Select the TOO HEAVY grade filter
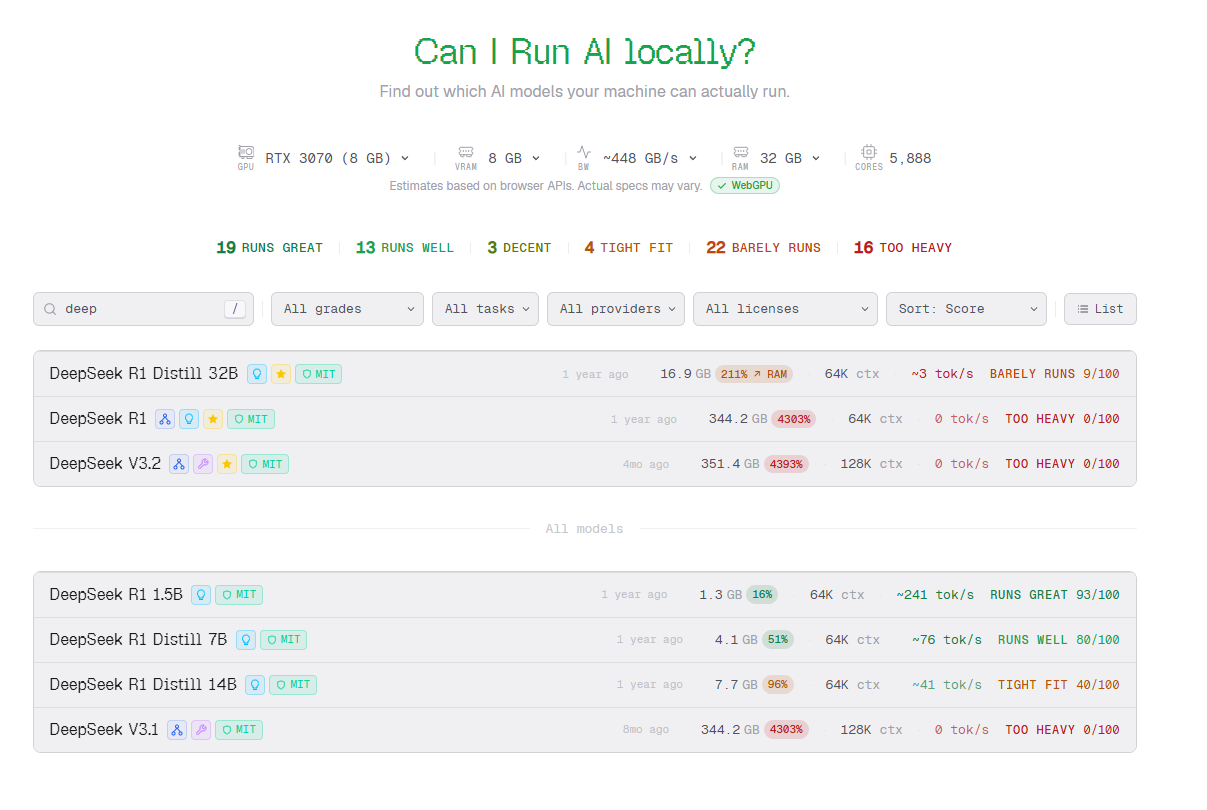1207x810 pixels. (x=902, y=248)
